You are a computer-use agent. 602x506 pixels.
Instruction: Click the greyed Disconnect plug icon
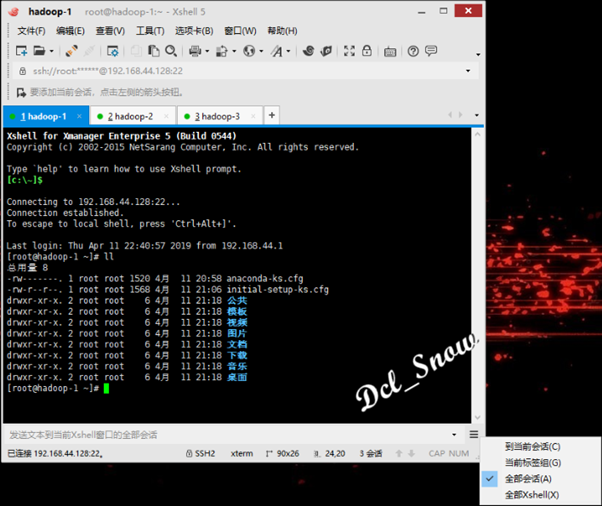pos(89,51)
